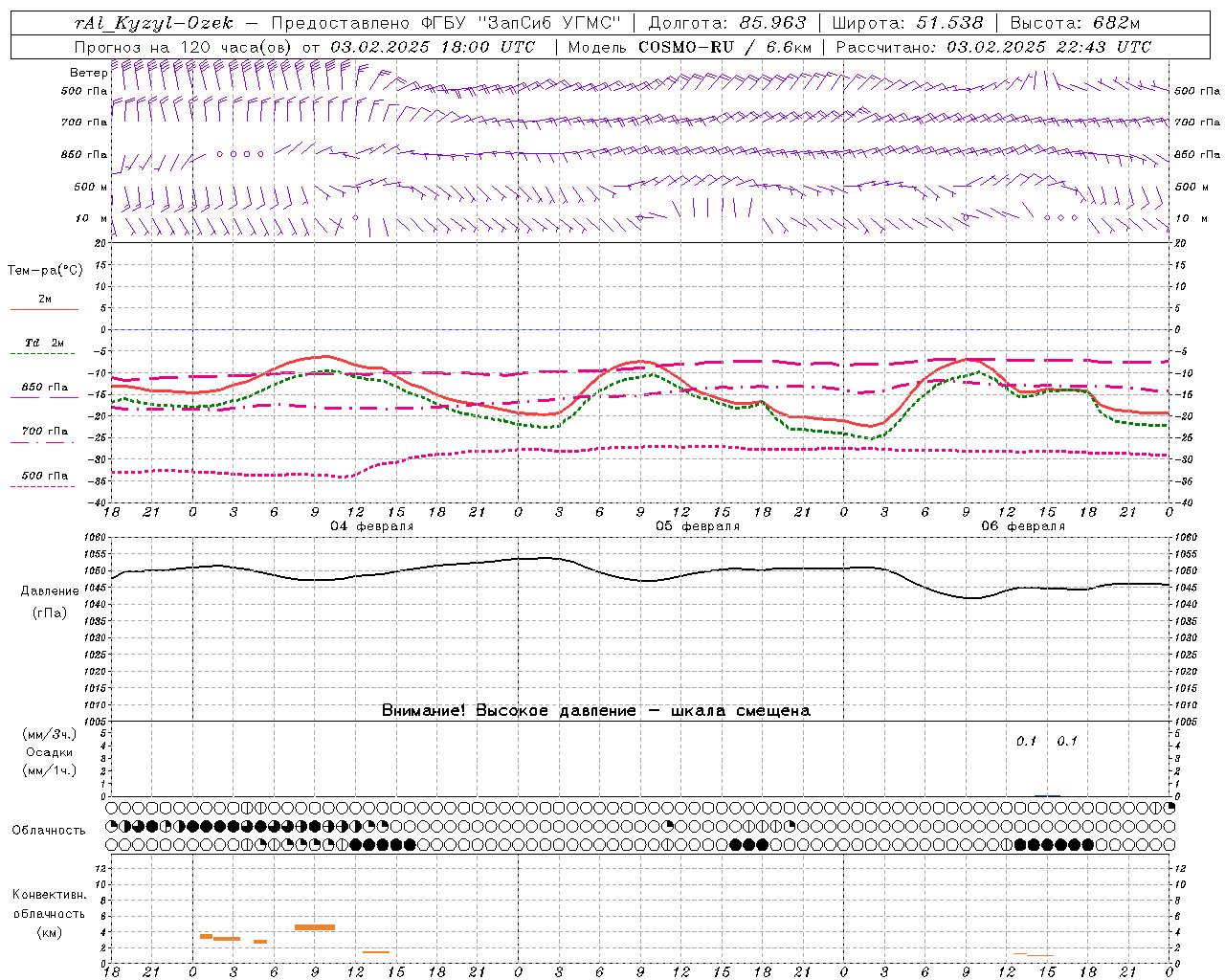The width and height of the screenshot is (1225, 980).
Task: Click the 500 гПа dotted legend line under temperature
Action: [x=43, y=487]
